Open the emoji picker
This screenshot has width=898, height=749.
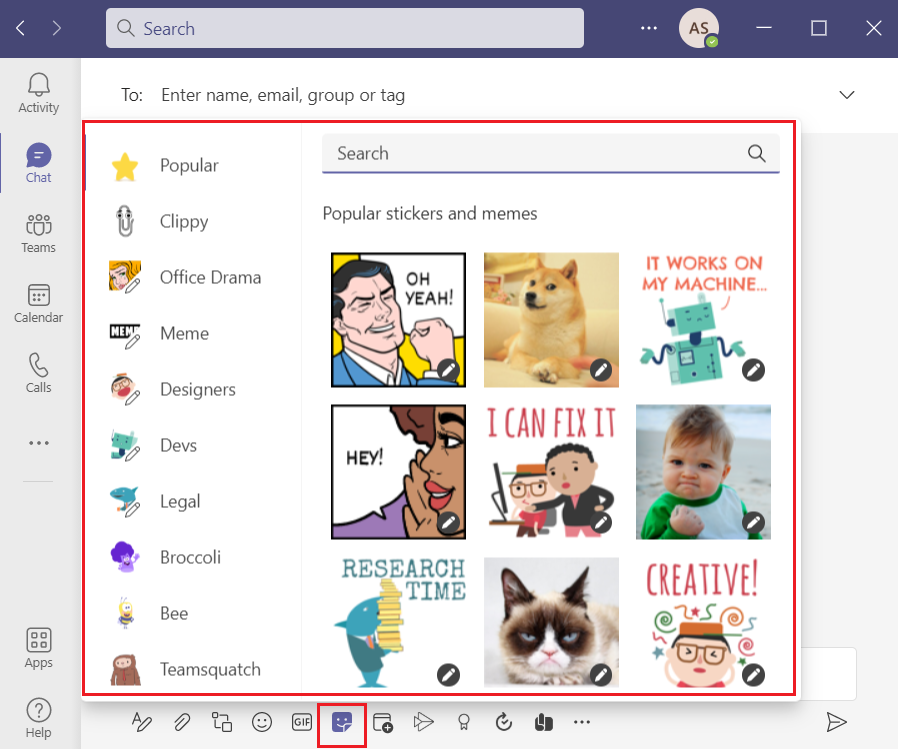(262, 722)
